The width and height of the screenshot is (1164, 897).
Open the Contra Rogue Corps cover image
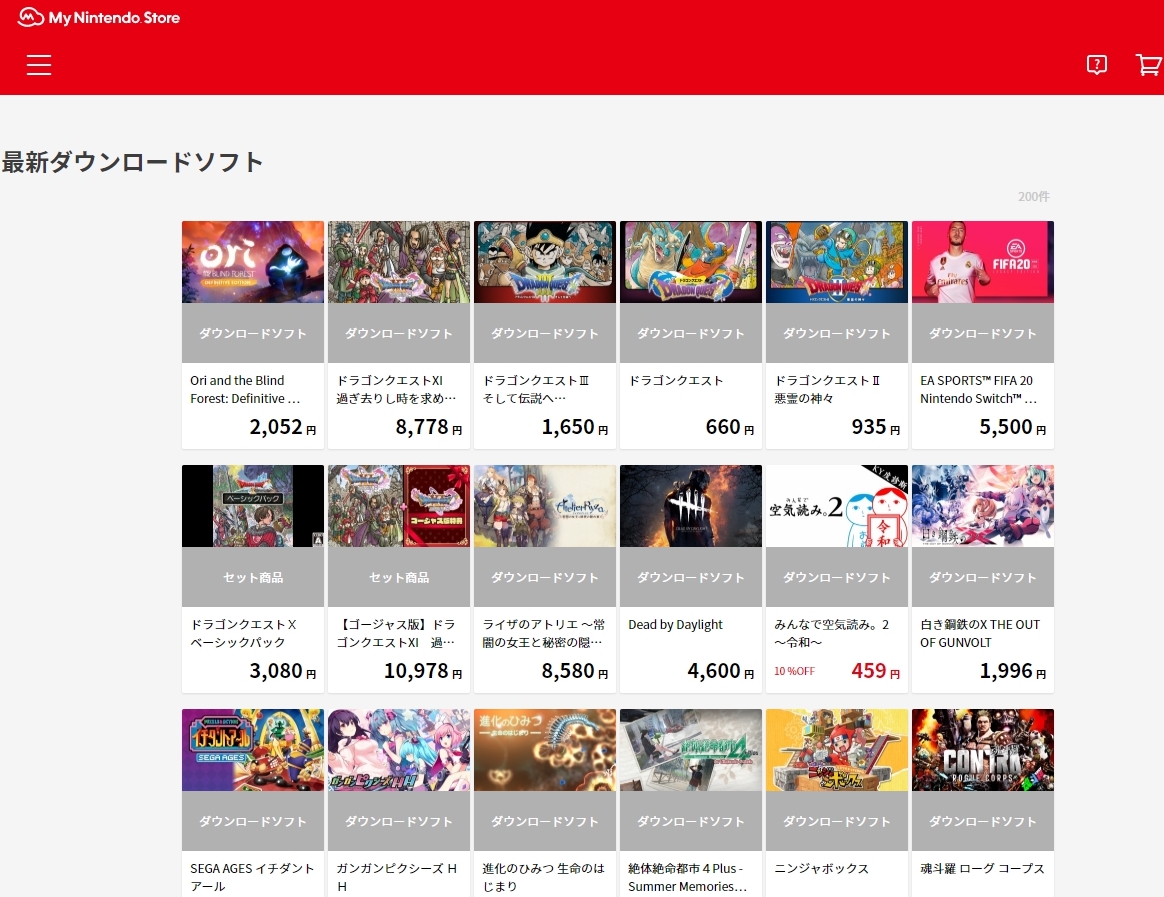click(x=983, y=750)
